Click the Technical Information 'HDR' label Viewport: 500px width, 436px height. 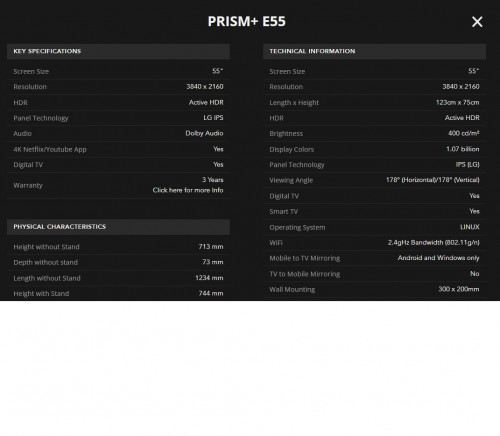(276, 118)
